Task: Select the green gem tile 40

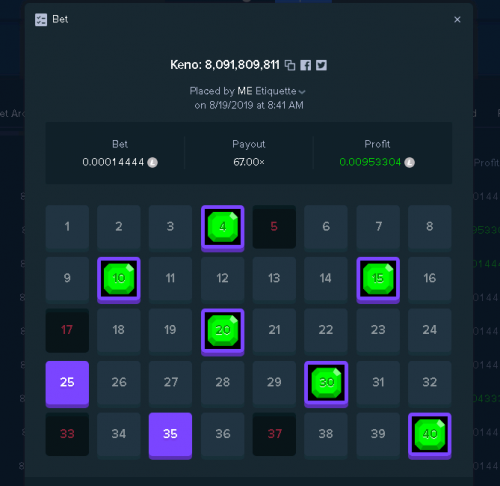Action: [430, 435]
